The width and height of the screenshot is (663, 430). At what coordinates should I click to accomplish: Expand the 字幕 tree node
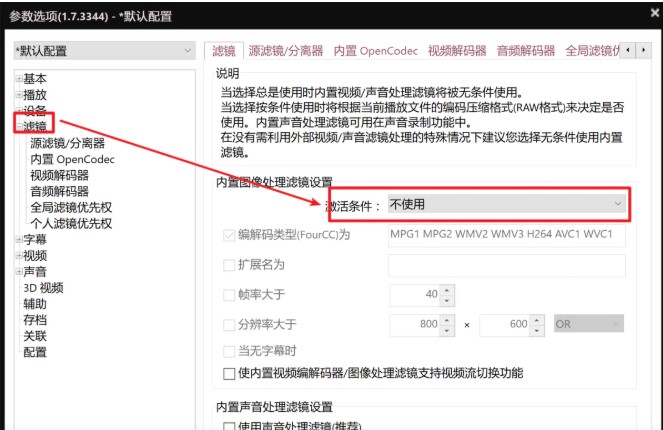click(19, 239)
